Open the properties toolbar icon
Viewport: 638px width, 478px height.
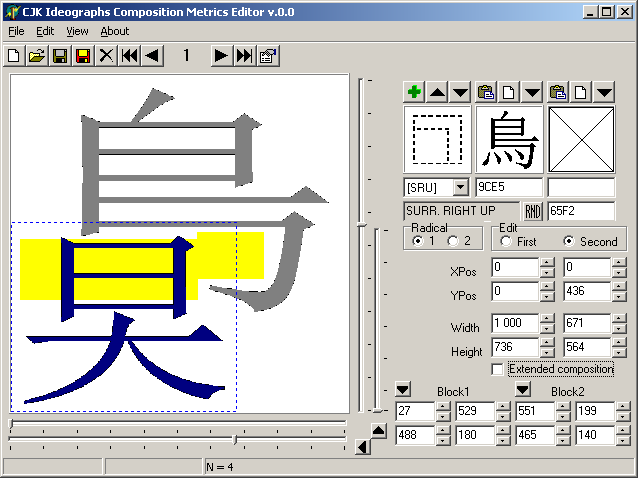point(268,56)
